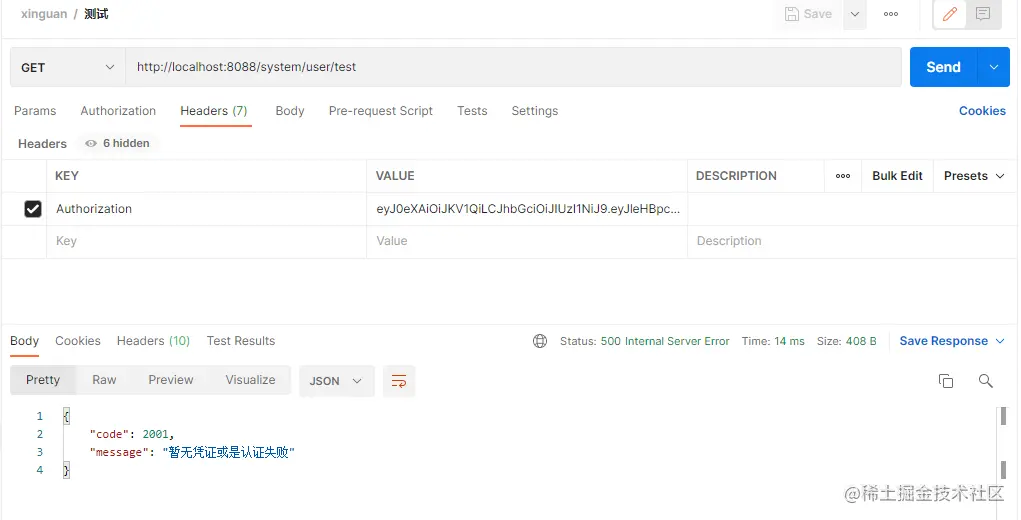Show the 6 hidden headers
Image resolution: width=1021 pixels, height=520 pixels.
pos(118,143)
